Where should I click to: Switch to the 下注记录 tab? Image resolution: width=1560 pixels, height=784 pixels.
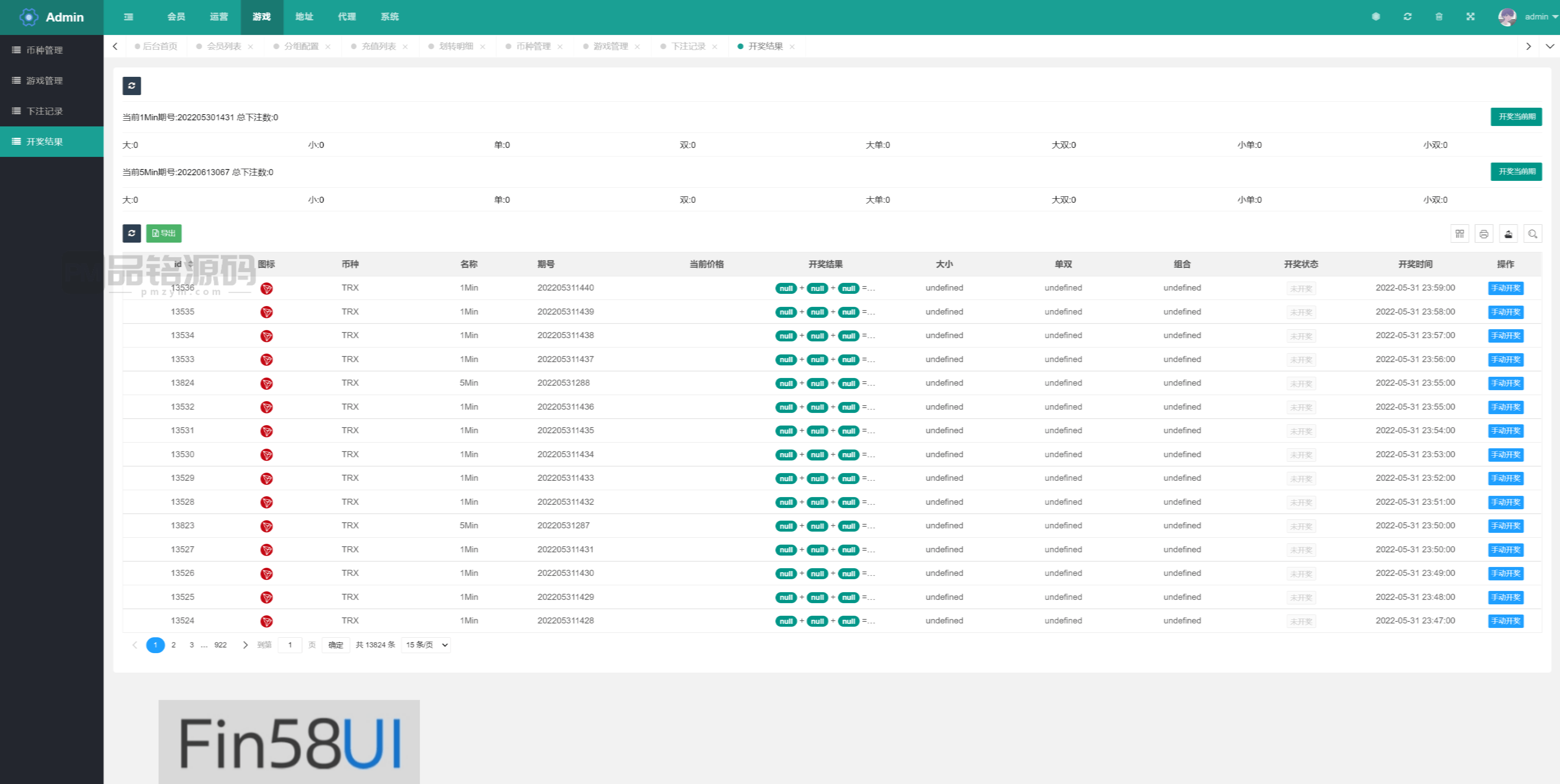point(688,46)
